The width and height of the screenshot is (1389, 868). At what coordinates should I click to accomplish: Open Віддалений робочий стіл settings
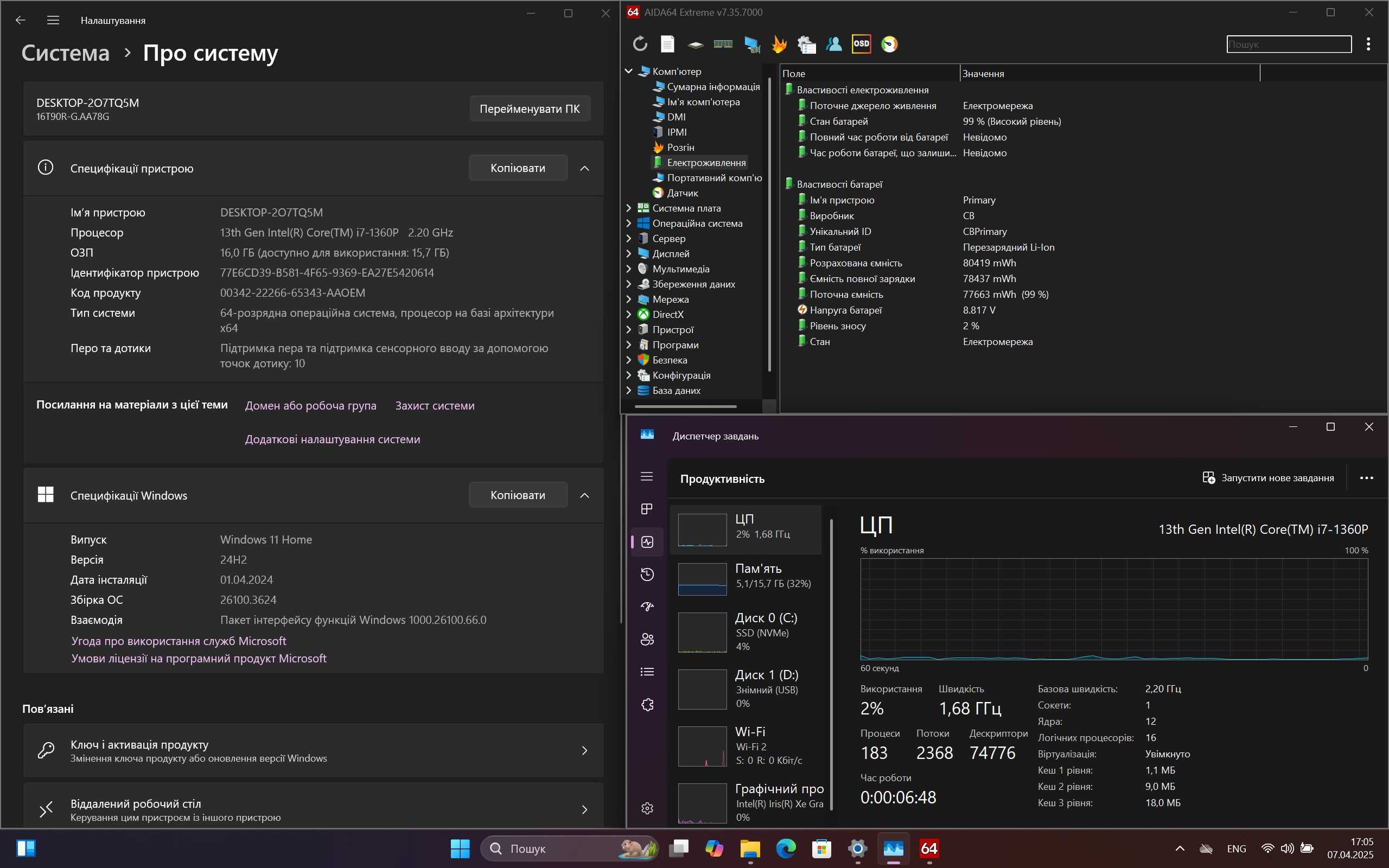point(314,806)
